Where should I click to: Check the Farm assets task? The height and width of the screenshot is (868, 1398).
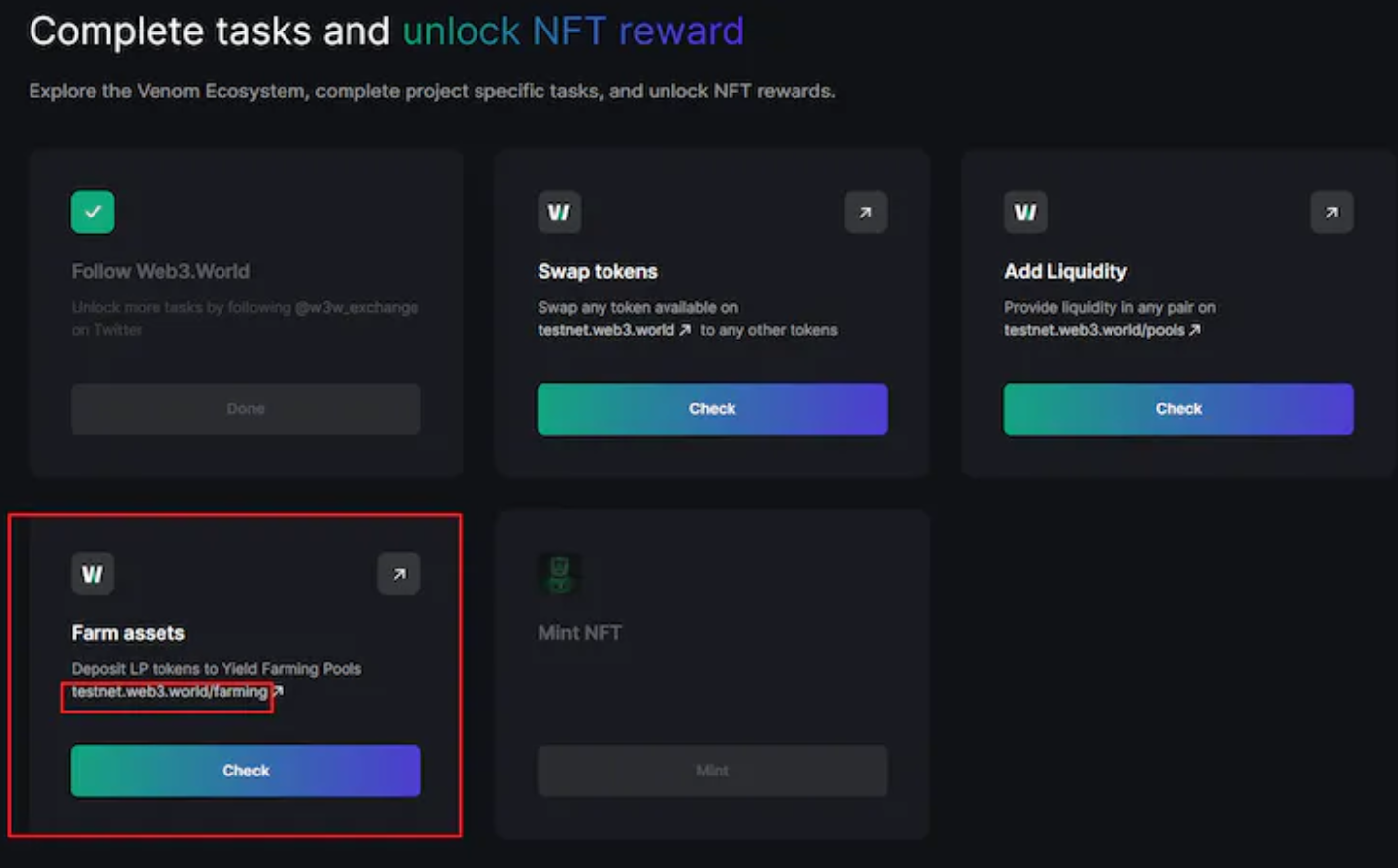(245, 771)
